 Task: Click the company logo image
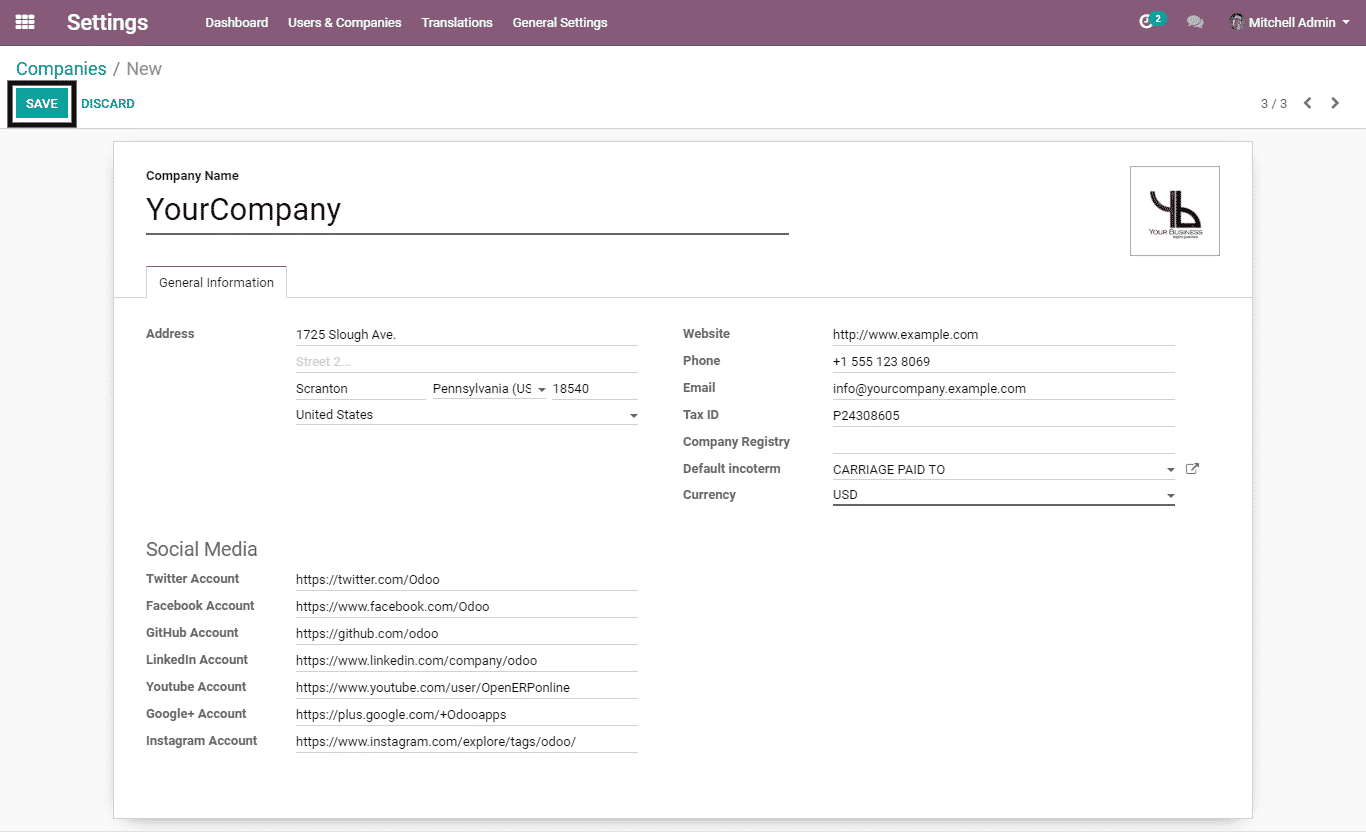coord(1174,211)
